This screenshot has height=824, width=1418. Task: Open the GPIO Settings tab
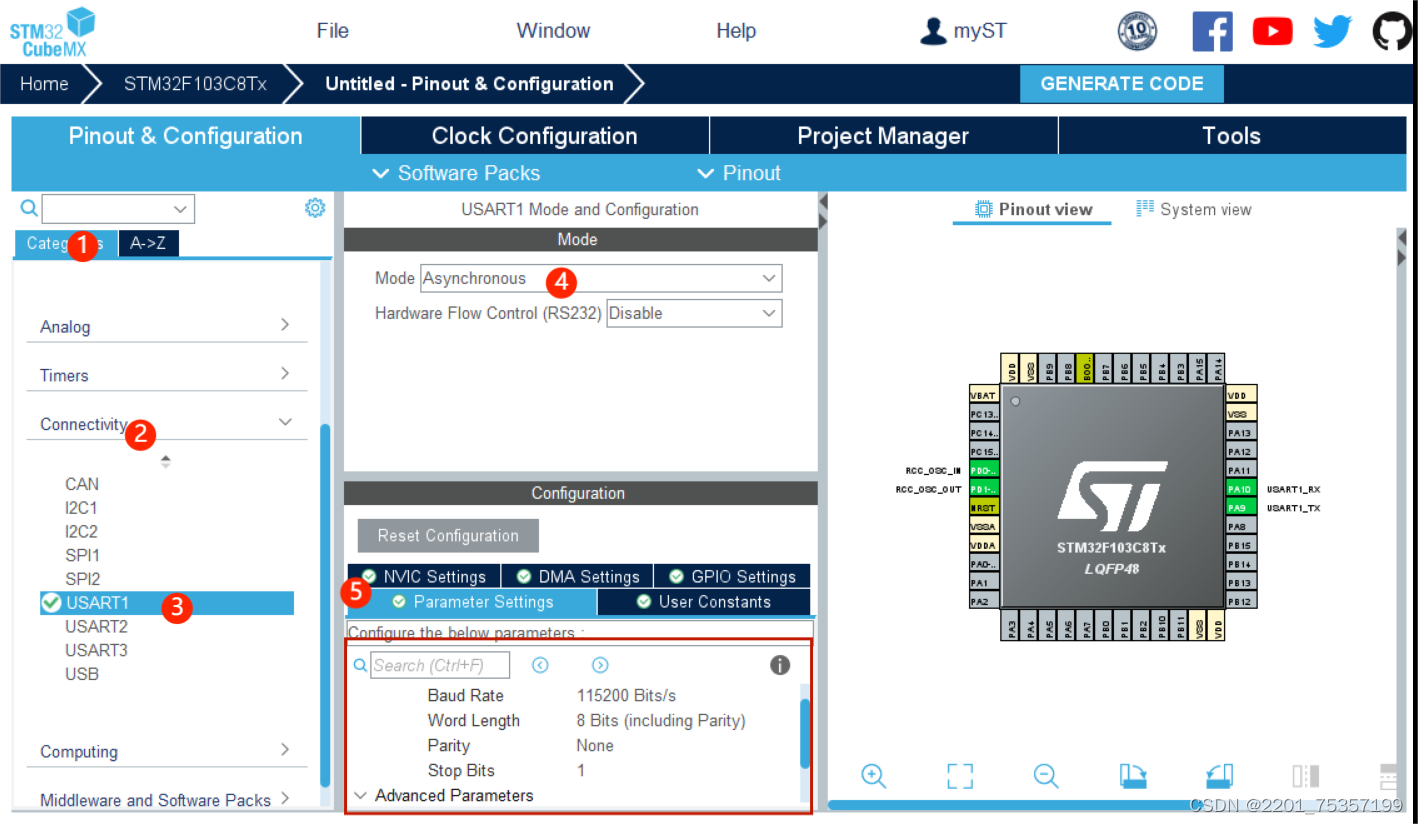tap(732, 576)
